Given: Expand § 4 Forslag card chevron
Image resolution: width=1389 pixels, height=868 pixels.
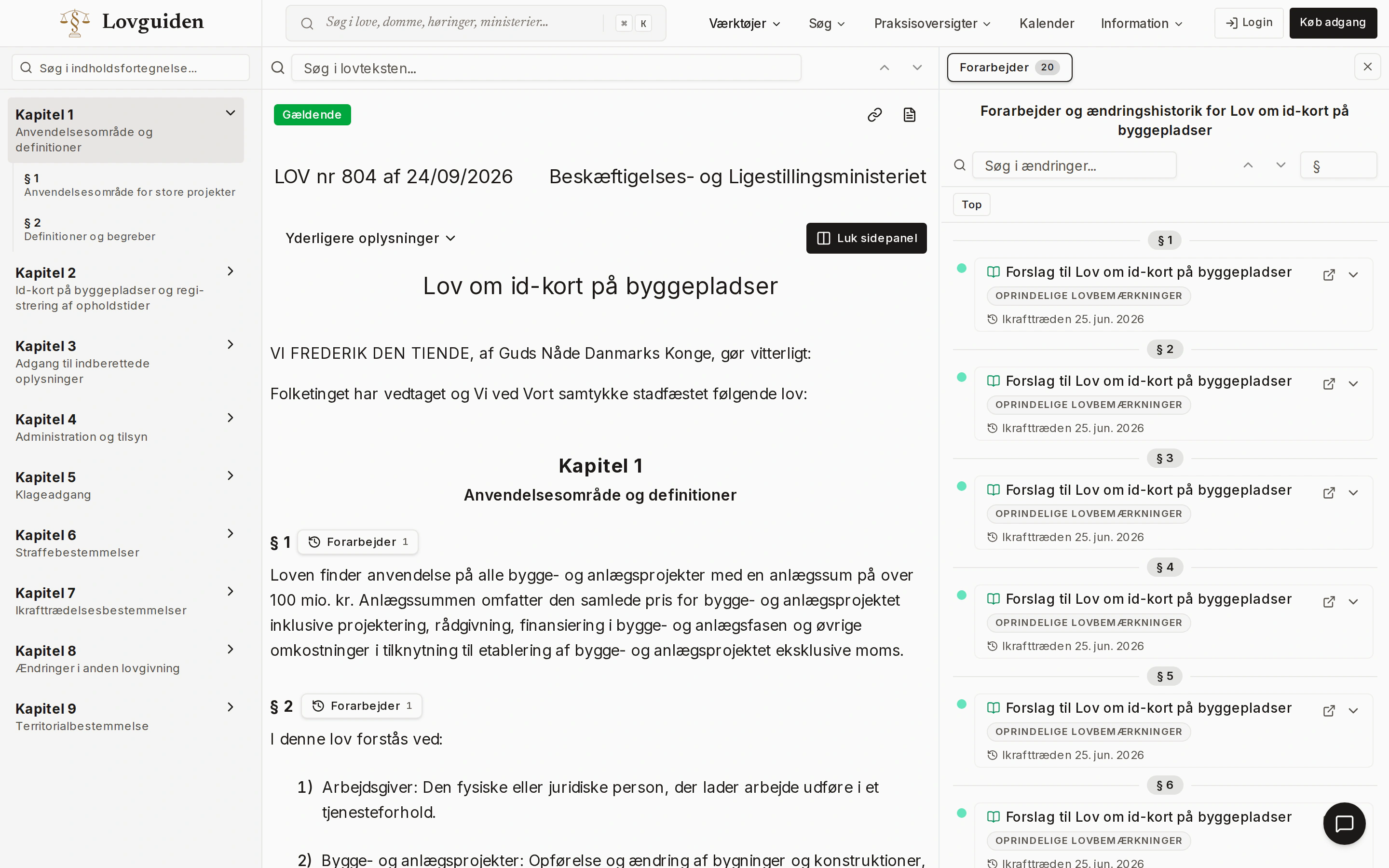Looking at the screenshot, I should coord(1353,602).
